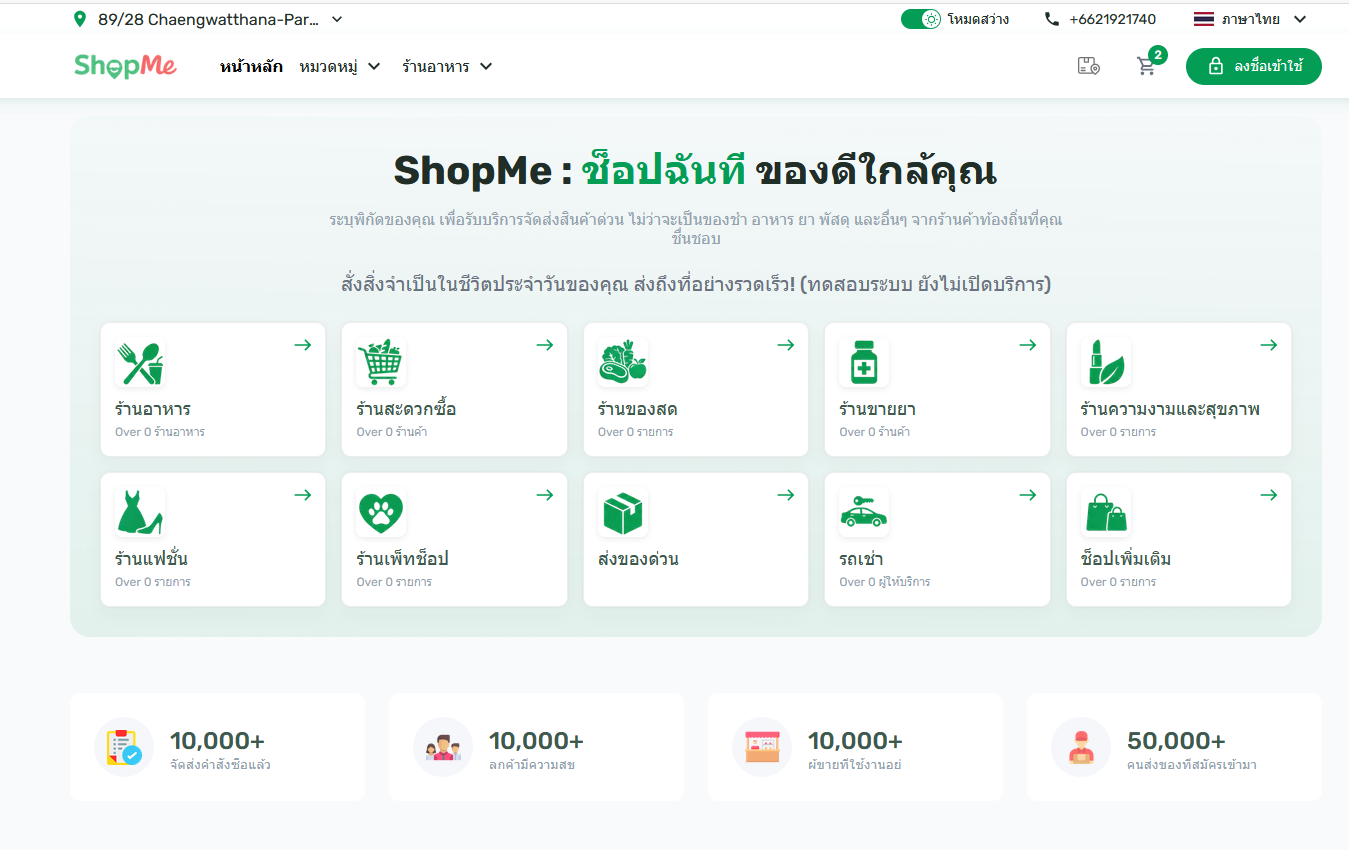Open the ภาษาไทย language dropdown
Viewport: 1349px width, 850px height.
[1250, 19]
